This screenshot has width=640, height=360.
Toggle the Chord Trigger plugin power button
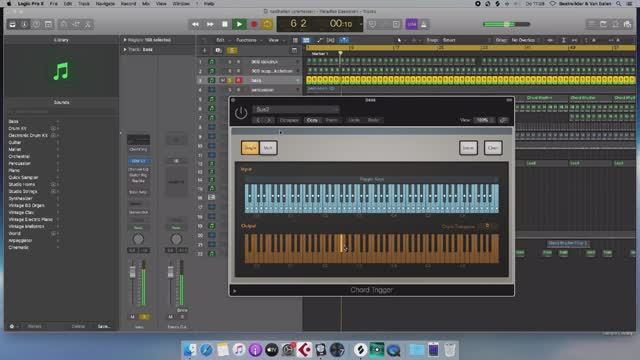241,113
